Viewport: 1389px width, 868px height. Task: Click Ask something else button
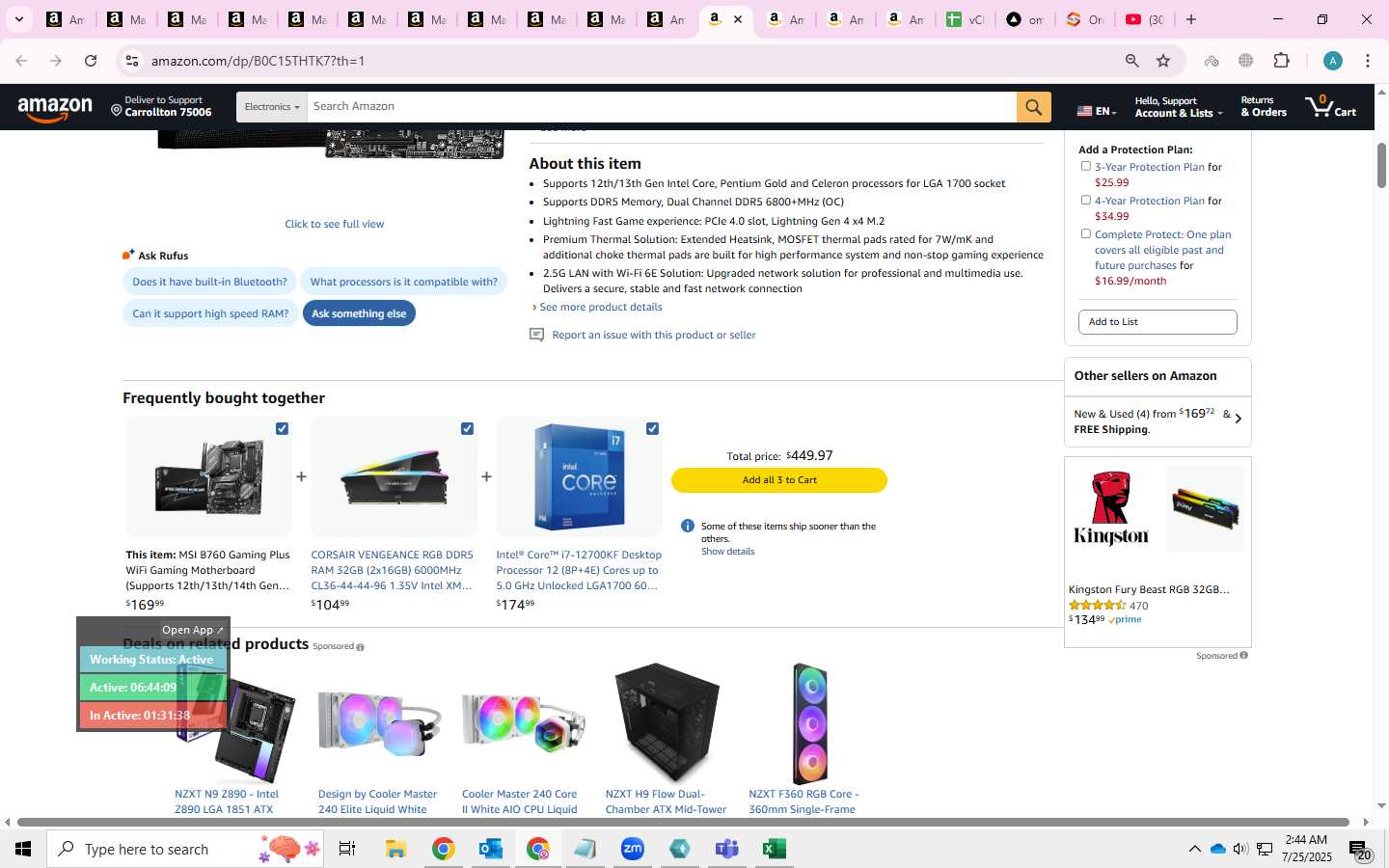click(359, 313)
